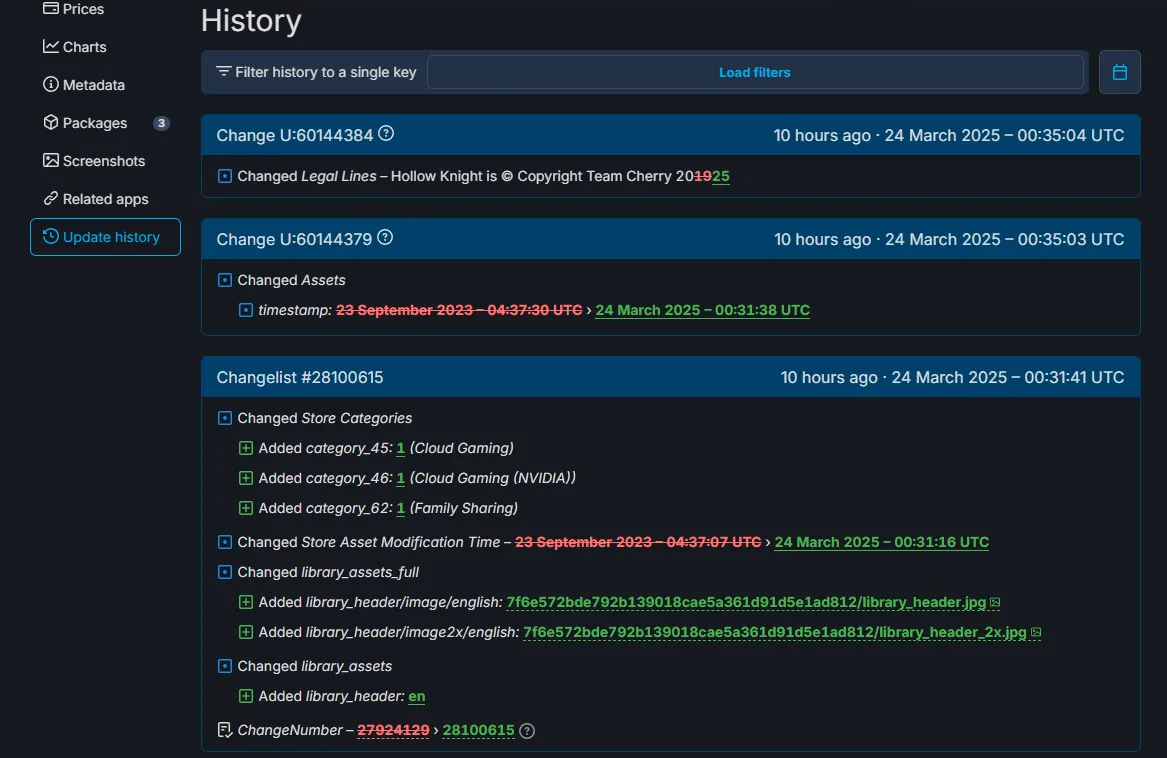
Task: Click the square icon beside Changed Legal Lines
Action: pos(225,176)
